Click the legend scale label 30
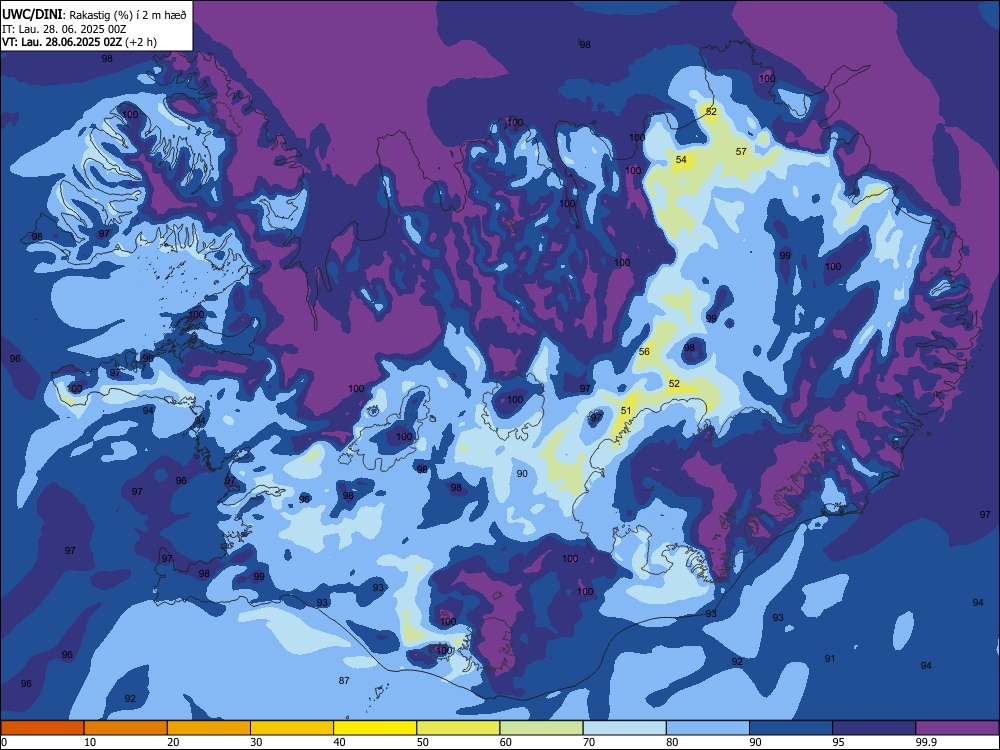 click(256, 742)
